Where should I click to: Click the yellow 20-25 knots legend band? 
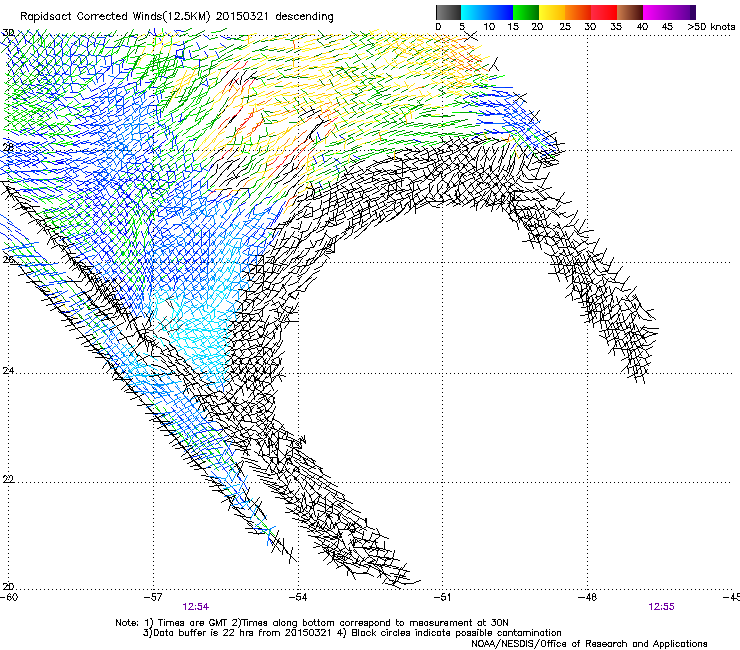coord(552,12)
